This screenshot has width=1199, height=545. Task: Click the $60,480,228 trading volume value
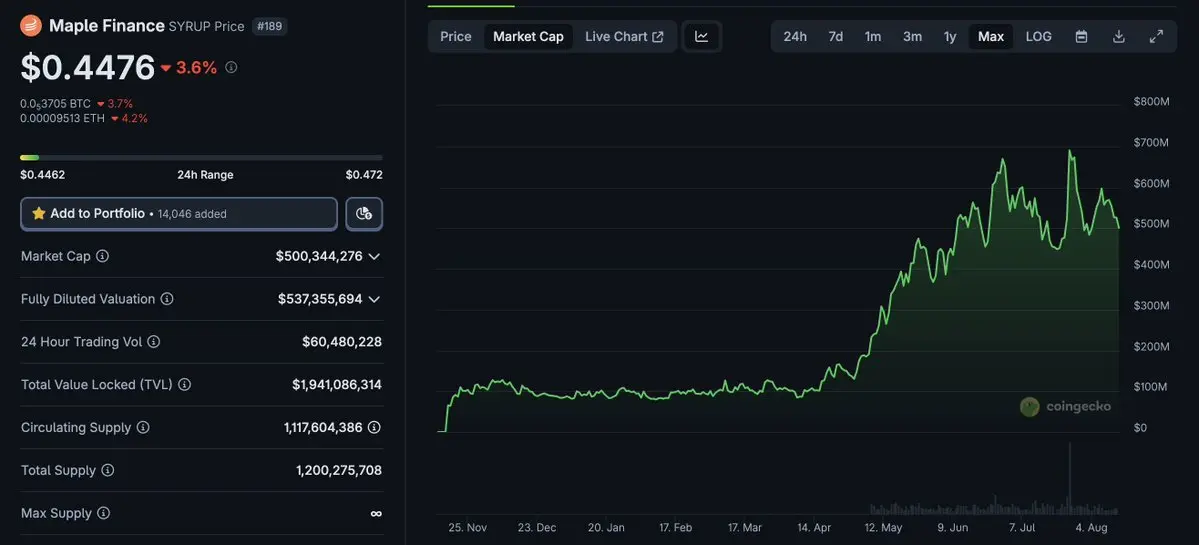[342, 342]
